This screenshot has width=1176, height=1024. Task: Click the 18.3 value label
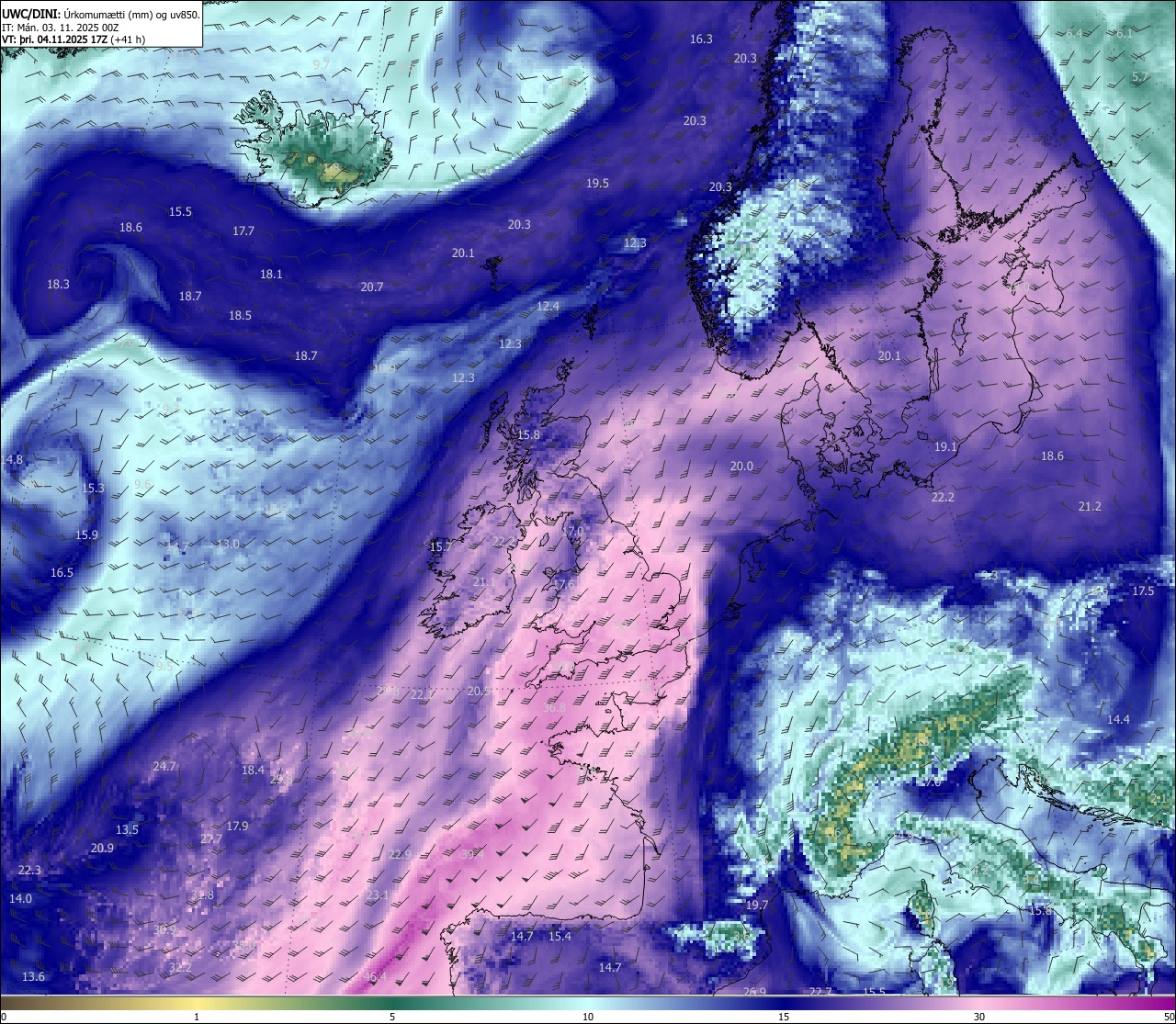pyautogui.click(x=58, y=285)
